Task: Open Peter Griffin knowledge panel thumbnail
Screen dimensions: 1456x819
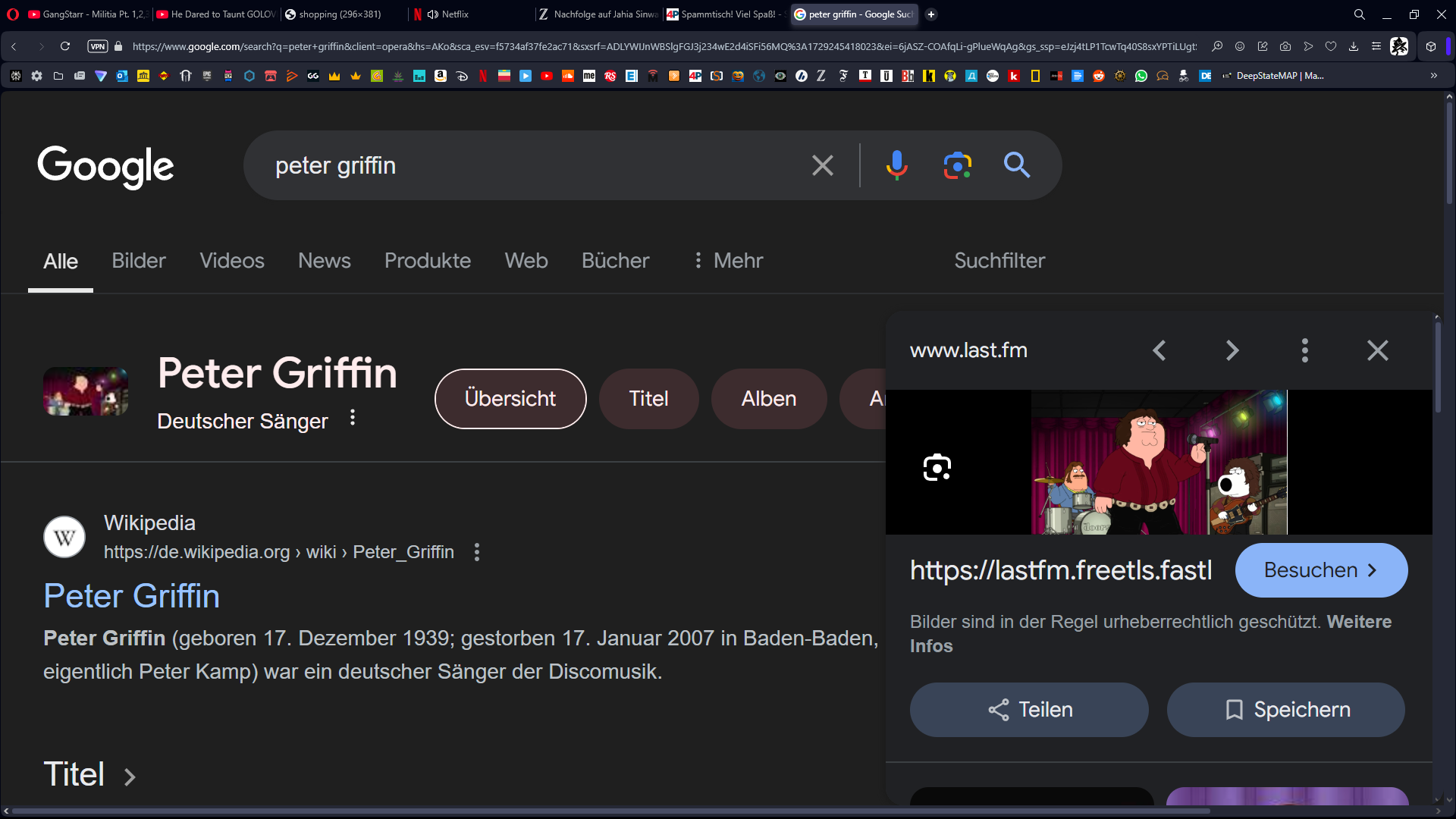Action: pyautogui.click(x=86, y=391)
